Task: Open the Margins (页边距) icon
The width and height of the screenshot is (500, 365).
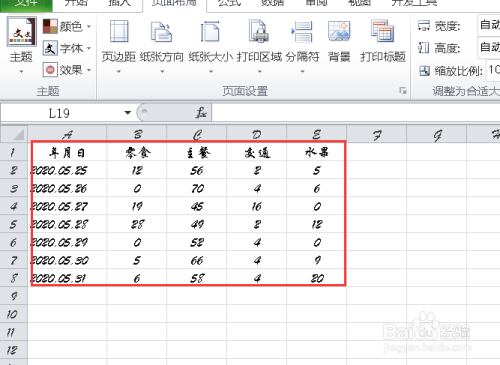Action: click(x=119, y=31)
